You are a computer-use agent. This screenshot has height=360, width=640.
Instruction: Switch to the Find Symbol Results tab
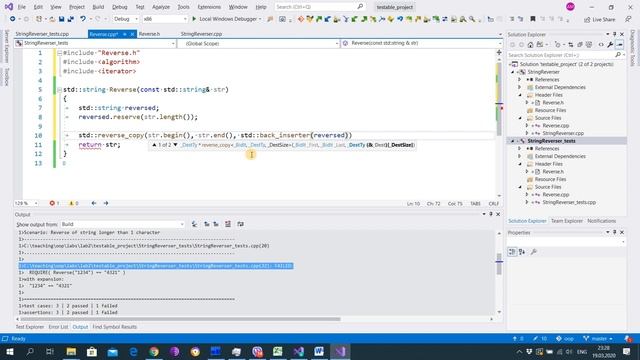115,327
